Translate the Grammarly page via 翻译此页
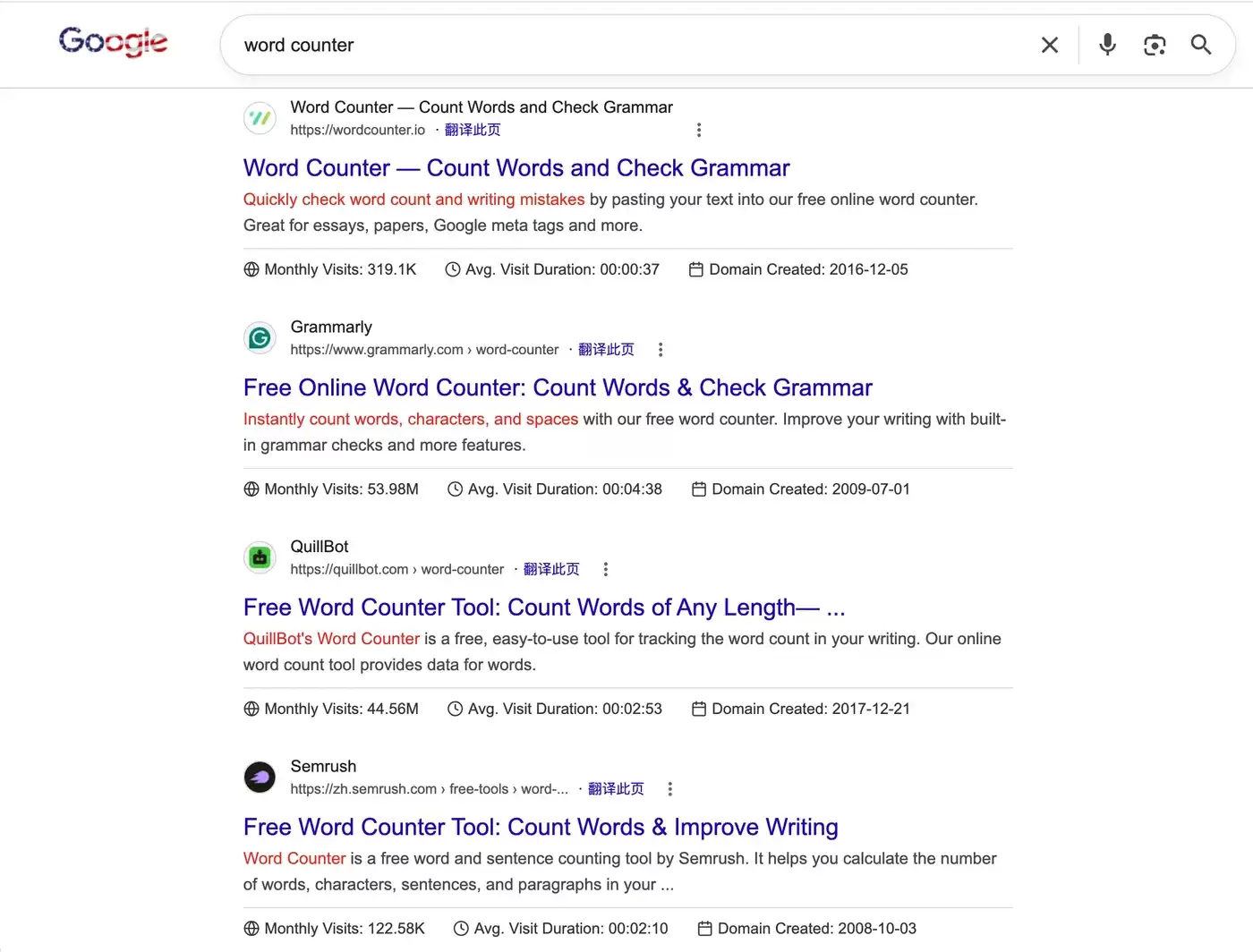The width and height of the screenshot is (1253, 952). point(606,350)
